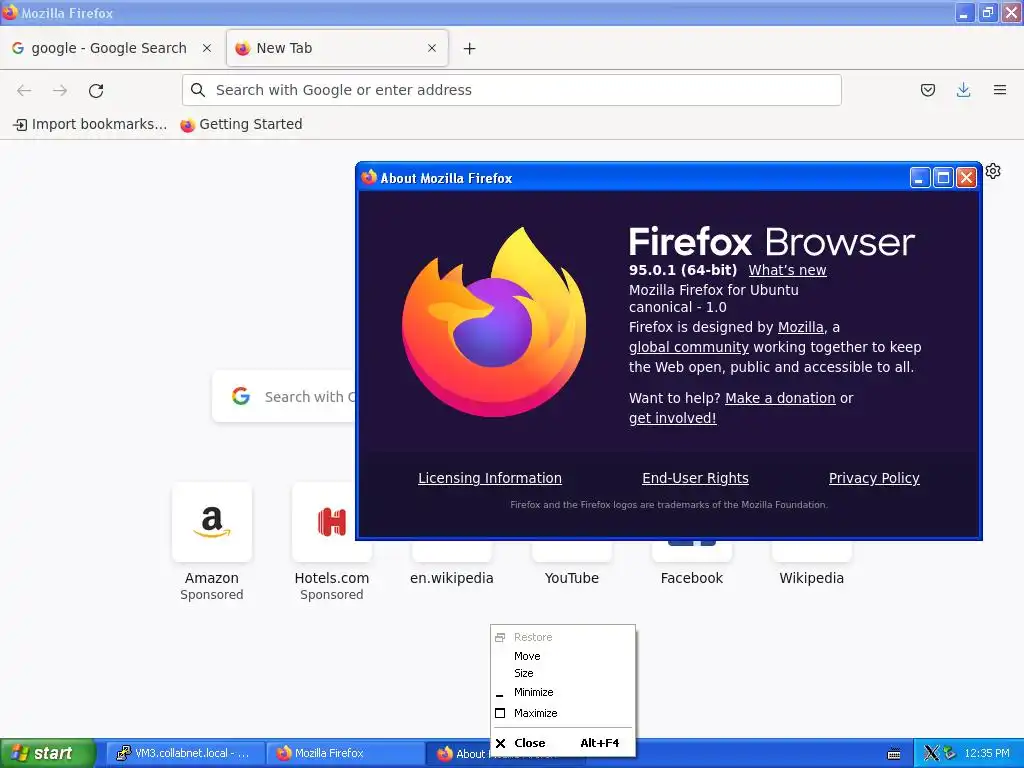Open new tab personalize gear icon
The width and height of the screenshot is (1024, 768).
click(x=993, y=171)
